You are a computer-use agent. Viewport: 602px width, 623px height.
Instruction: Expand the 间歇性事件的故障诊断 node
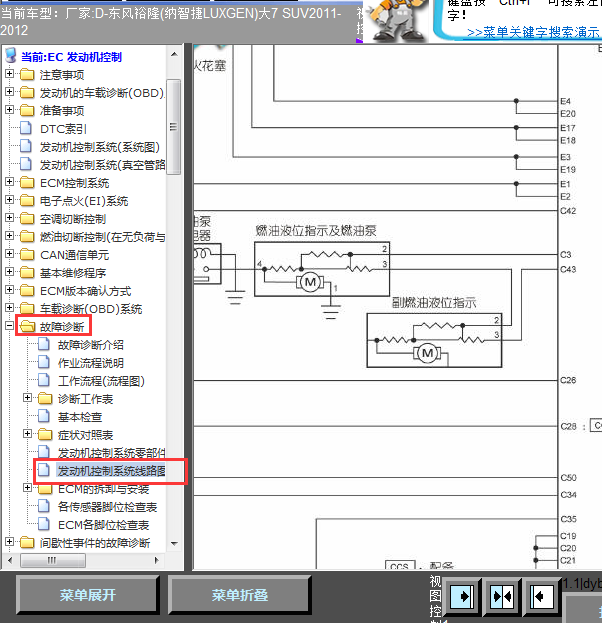pos(10,542)
